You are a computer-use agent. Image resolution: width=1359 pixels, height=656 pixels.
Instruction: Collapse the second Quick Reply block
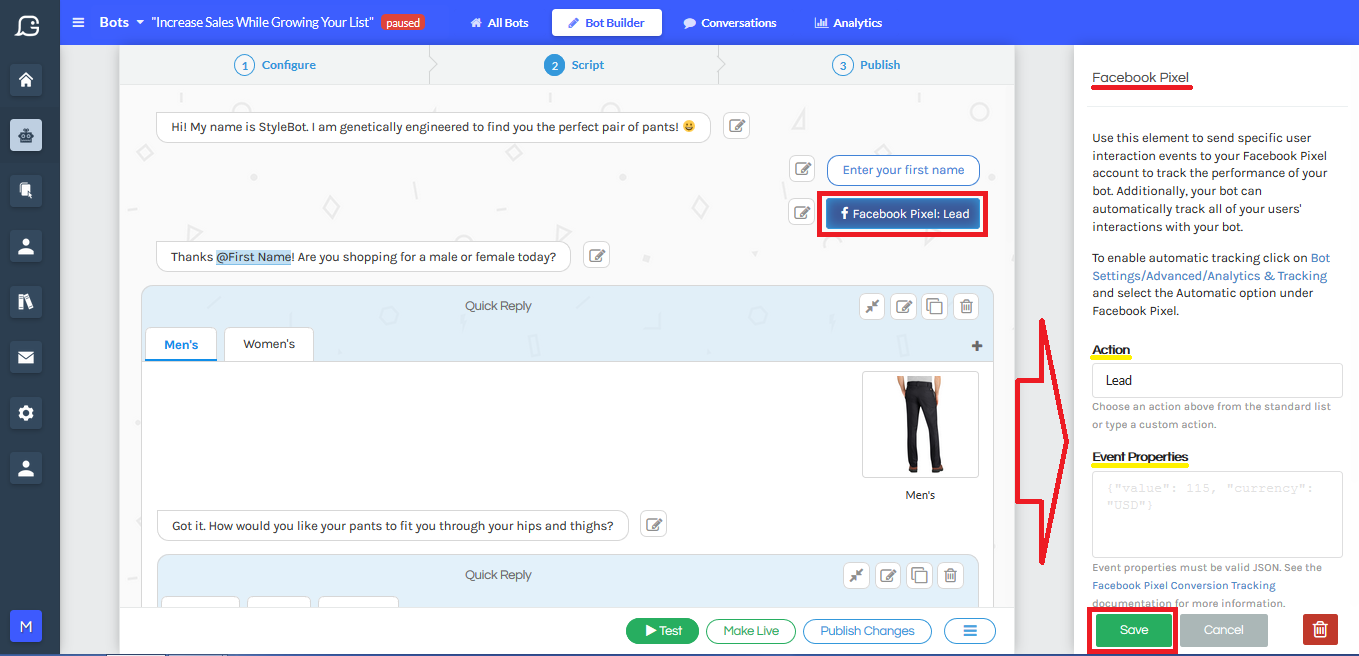[857, 575]
